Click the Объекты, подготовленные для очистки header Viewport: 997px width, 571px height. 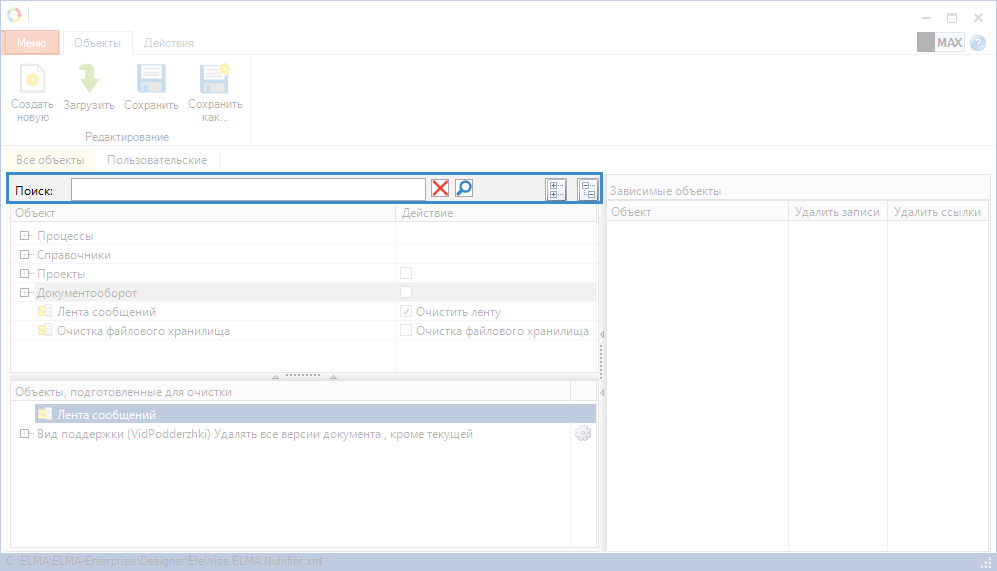(x=291, y=392)
